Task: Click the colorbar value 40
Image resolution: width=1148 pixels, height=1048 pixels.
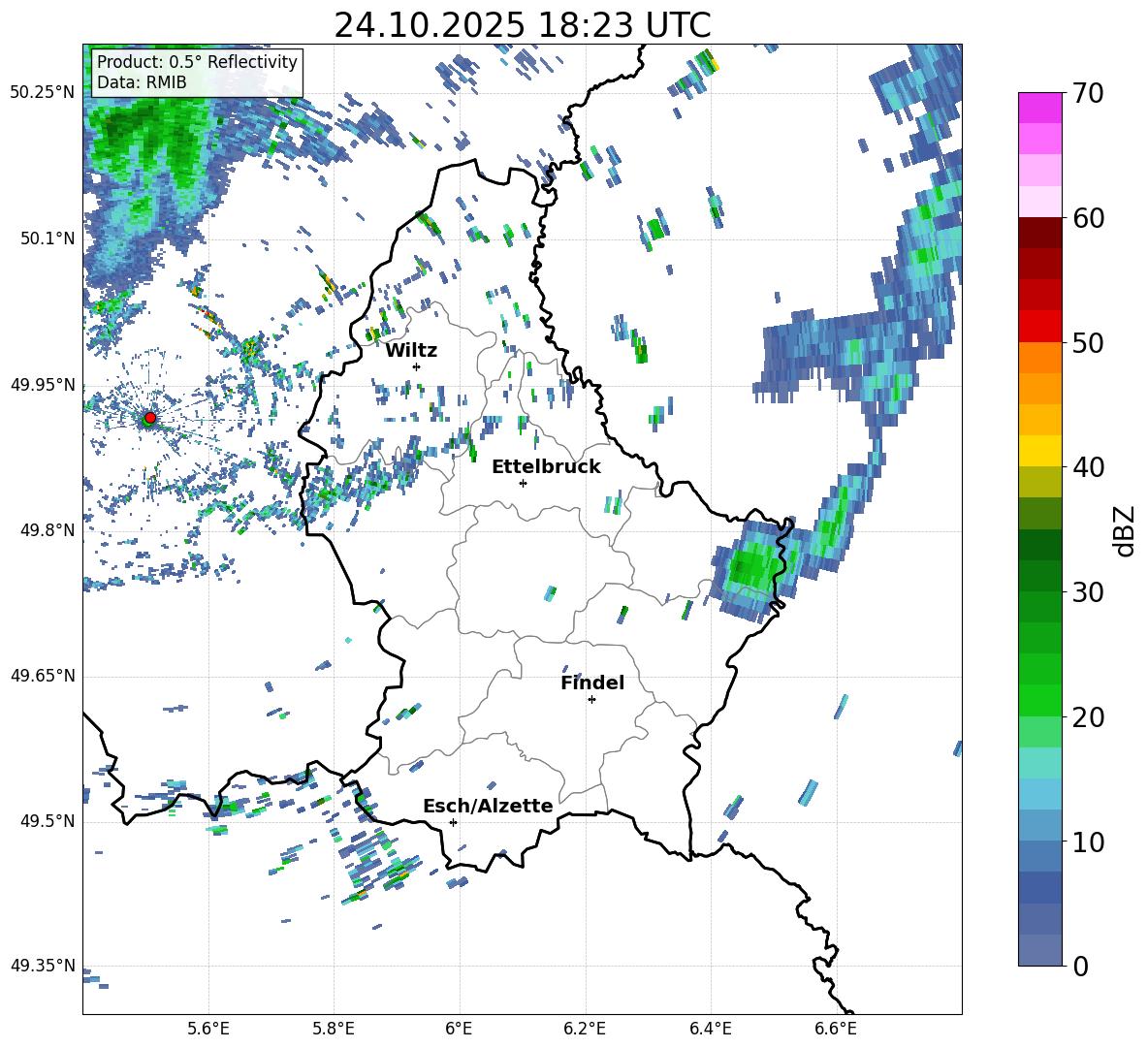Action: pyautogui.click(x=1088, y=467)
